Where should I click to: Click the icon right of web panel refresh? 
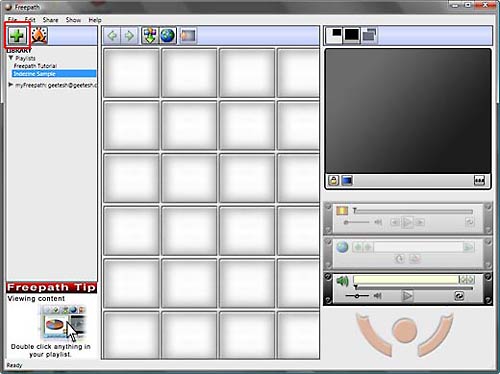coord(414,258)
